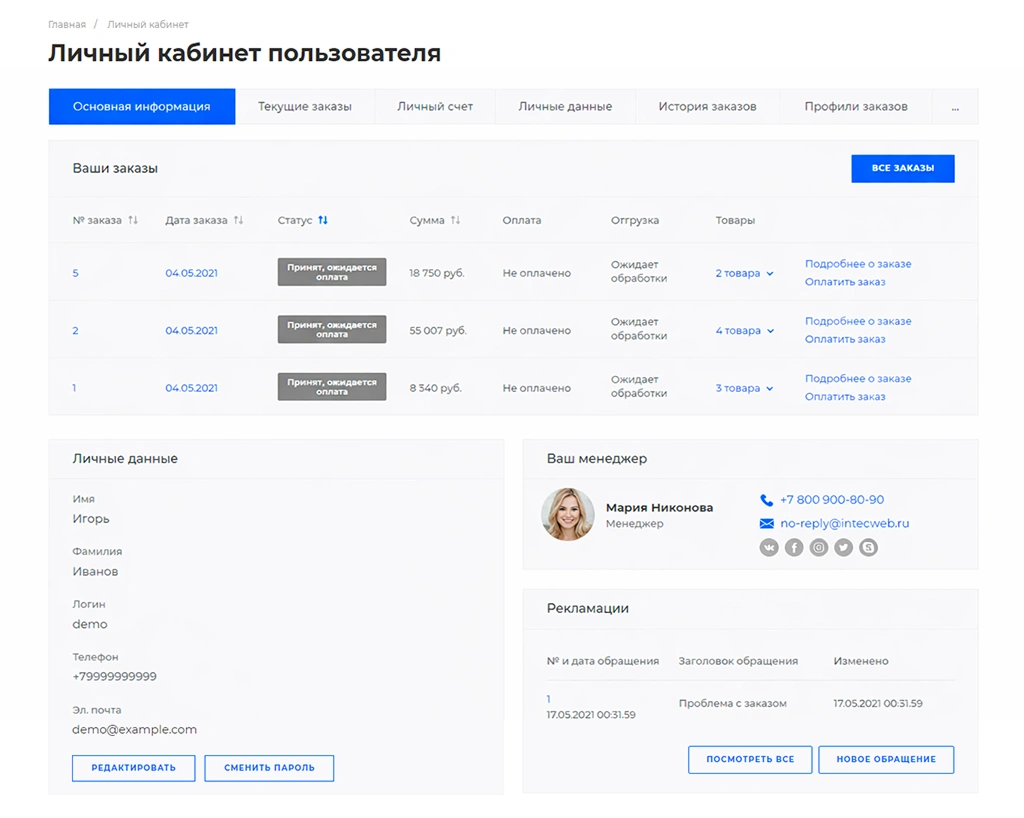This screenshot has height=818, width=1024.
Task: Switch to the Текущие заказы tab
Action: [304, 106]
